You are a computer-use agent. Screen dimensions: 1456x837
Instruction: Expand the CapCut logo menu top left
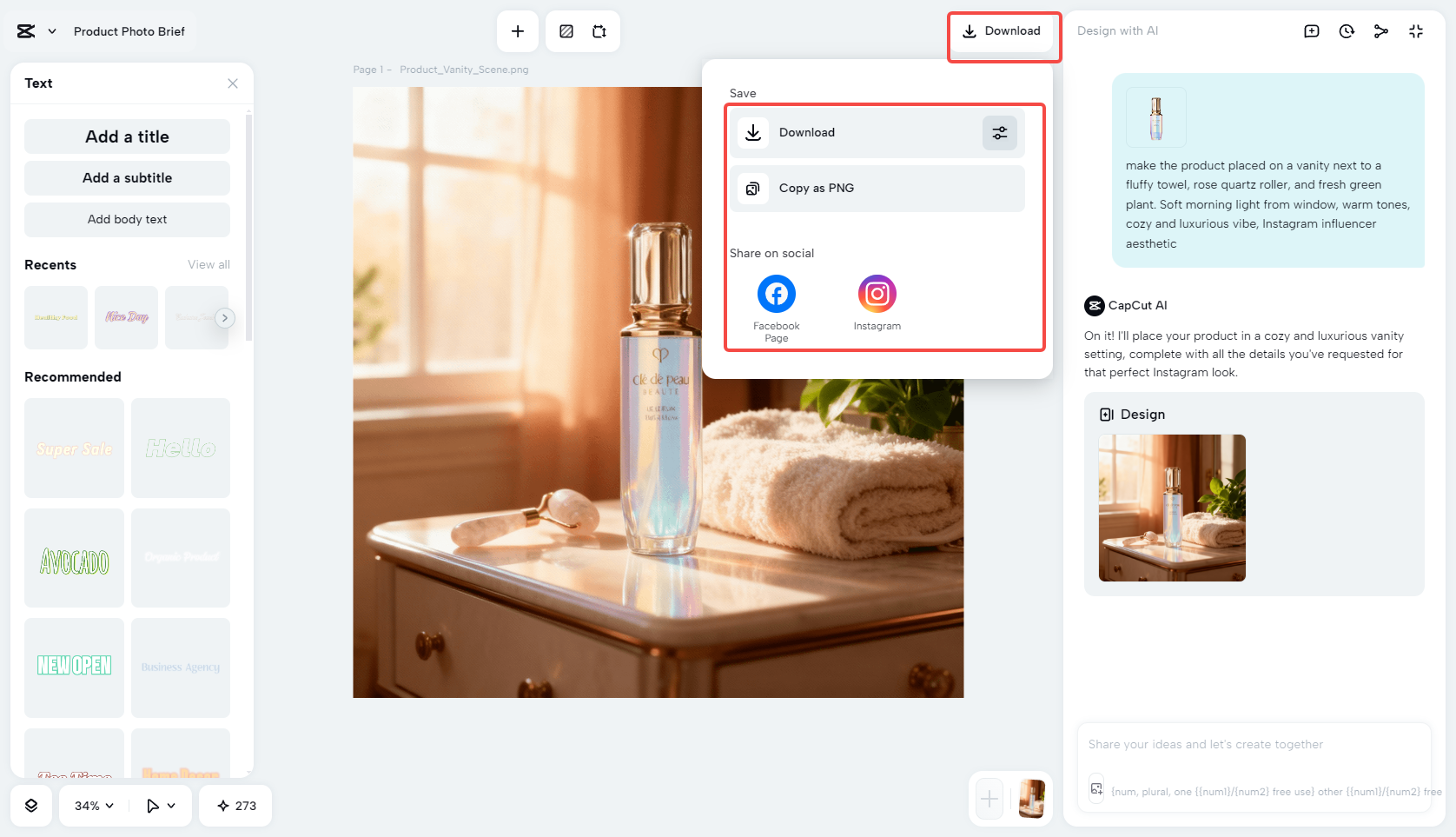pos(36,30)
